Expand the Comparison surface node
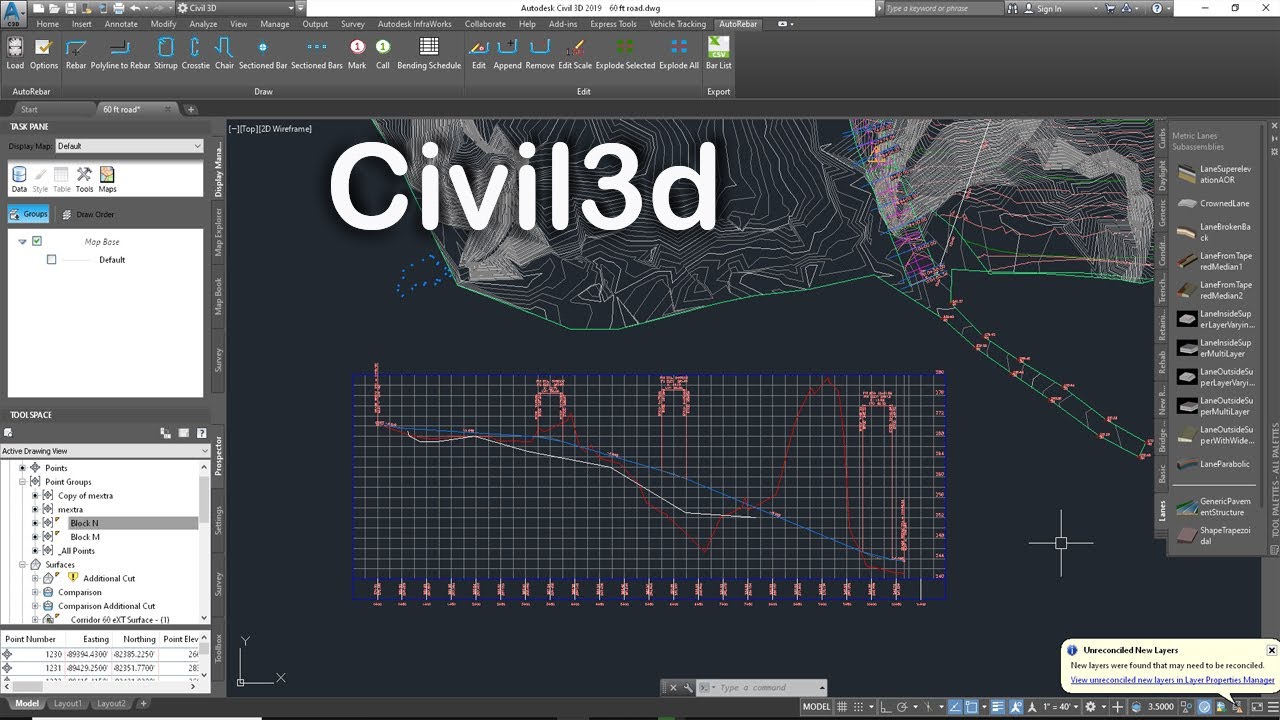 [x=35, y=592]
